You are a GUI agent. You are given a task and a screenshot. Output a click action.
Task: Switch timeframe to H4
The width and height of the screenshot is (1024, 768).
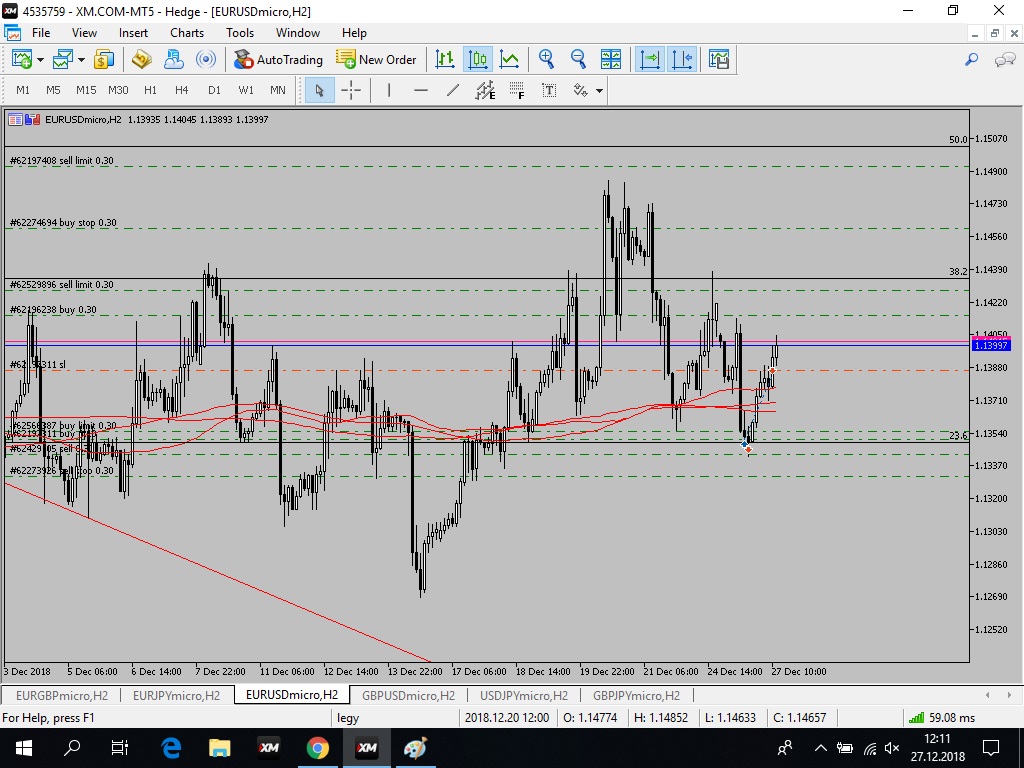182,90
